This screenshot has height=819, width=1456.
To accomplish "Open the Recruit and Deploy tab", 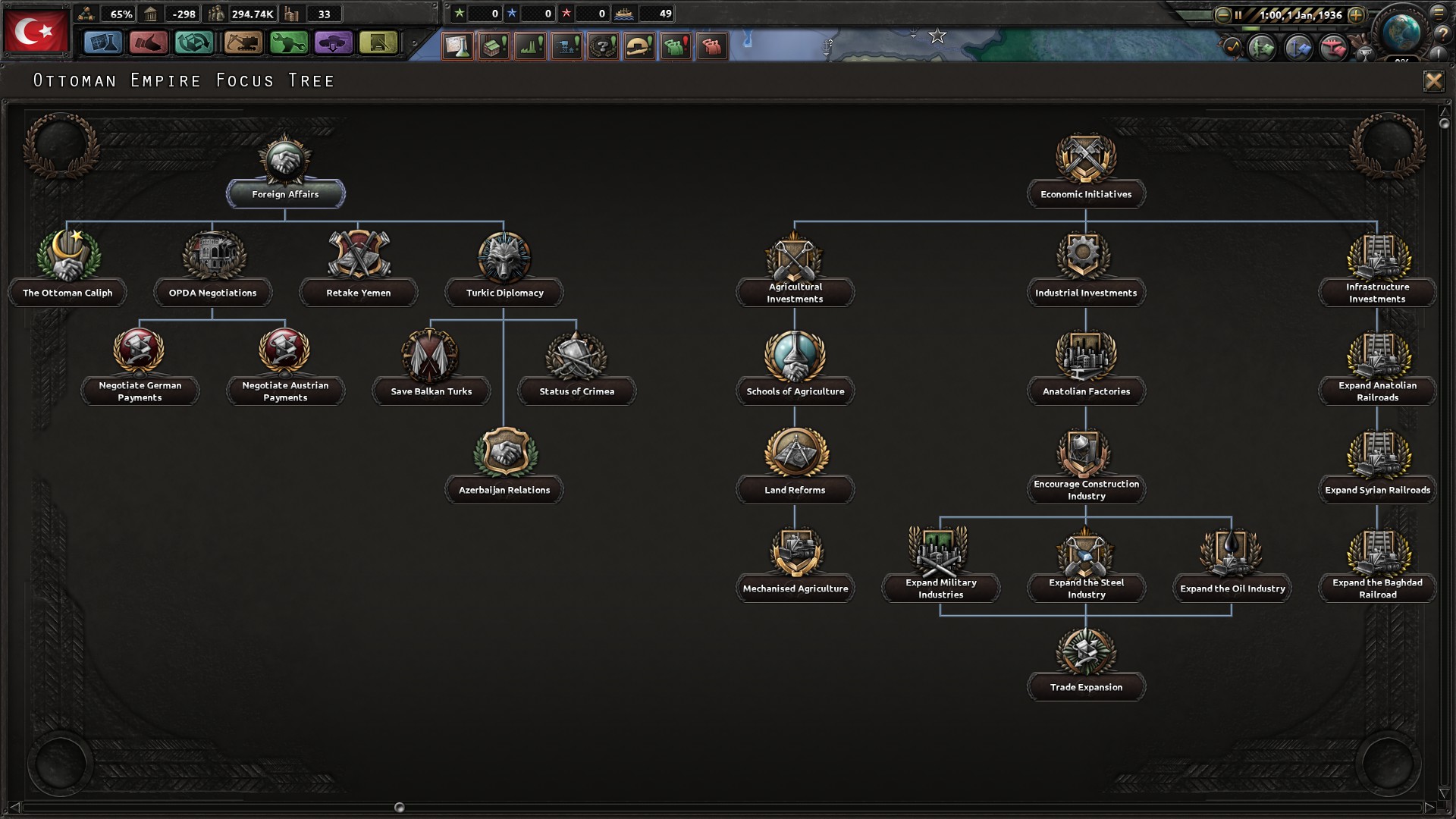I will tap(333, 43).
